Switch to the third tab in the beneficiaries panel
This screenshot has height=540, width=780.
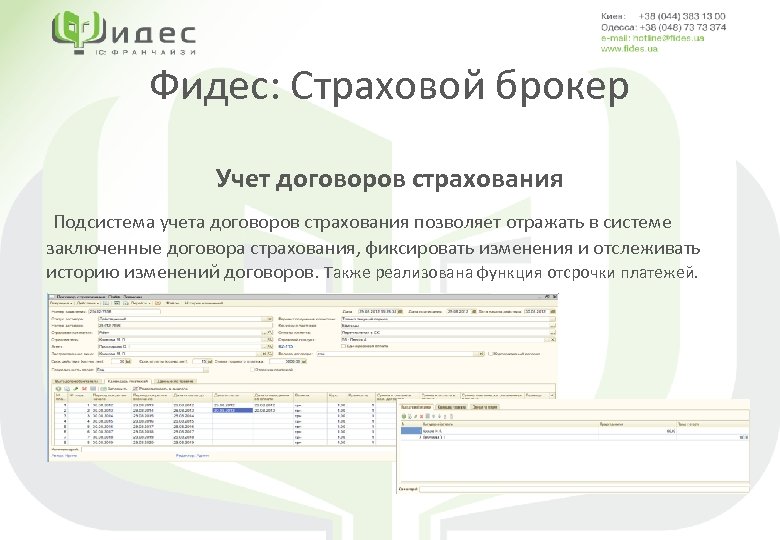pos(485,407)
